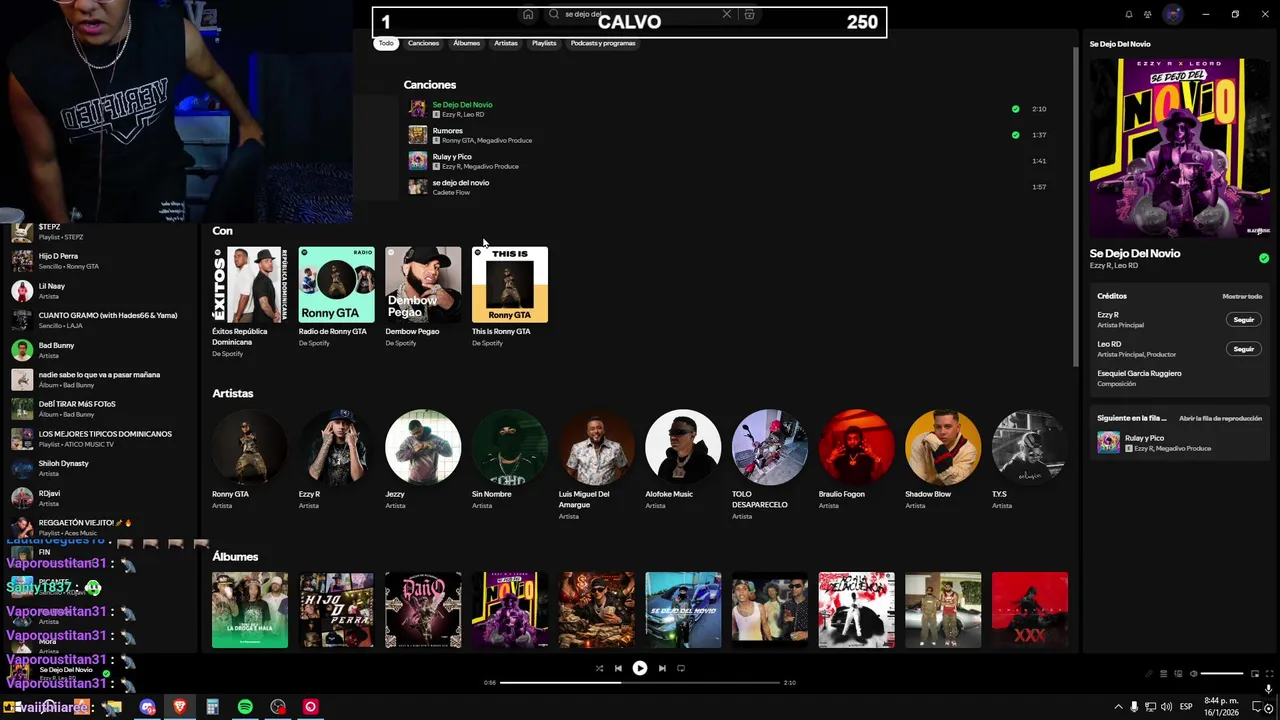Screen dimensions: 1280x720
Task: Clear the search field with the X
Action: (727, 14)
